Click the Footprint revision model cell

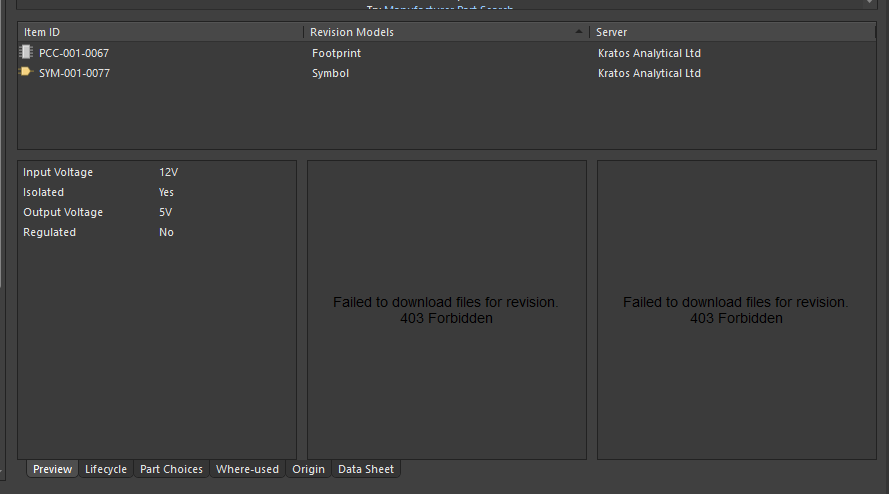click(336, 53)
